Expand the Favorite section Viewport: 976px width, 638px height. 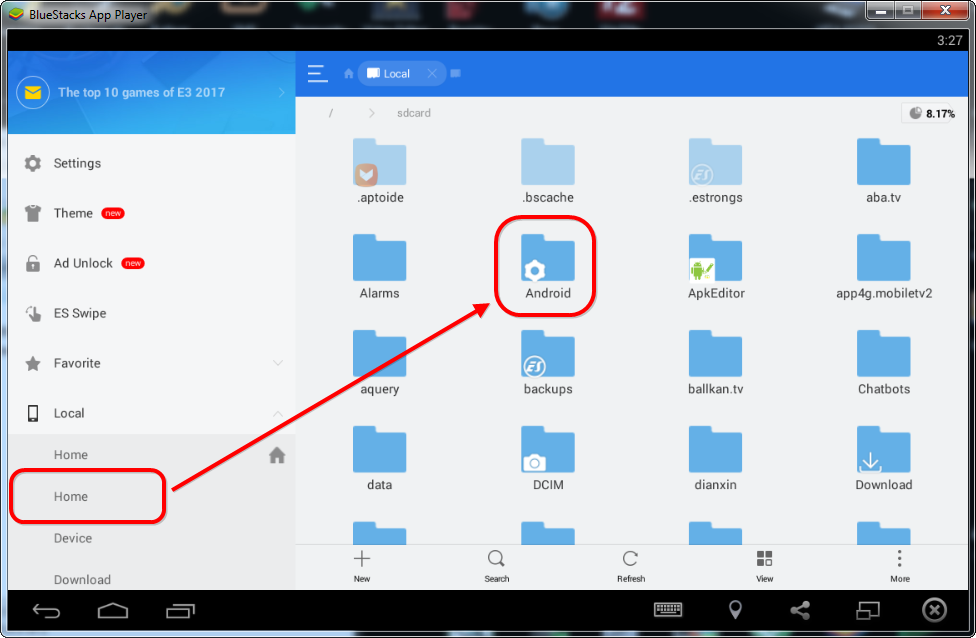coord(278,363)
